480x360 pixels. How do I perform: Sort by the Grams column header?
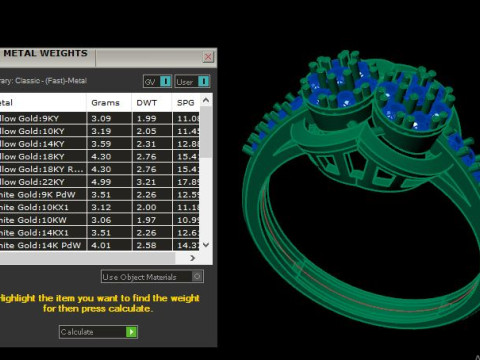105,103
